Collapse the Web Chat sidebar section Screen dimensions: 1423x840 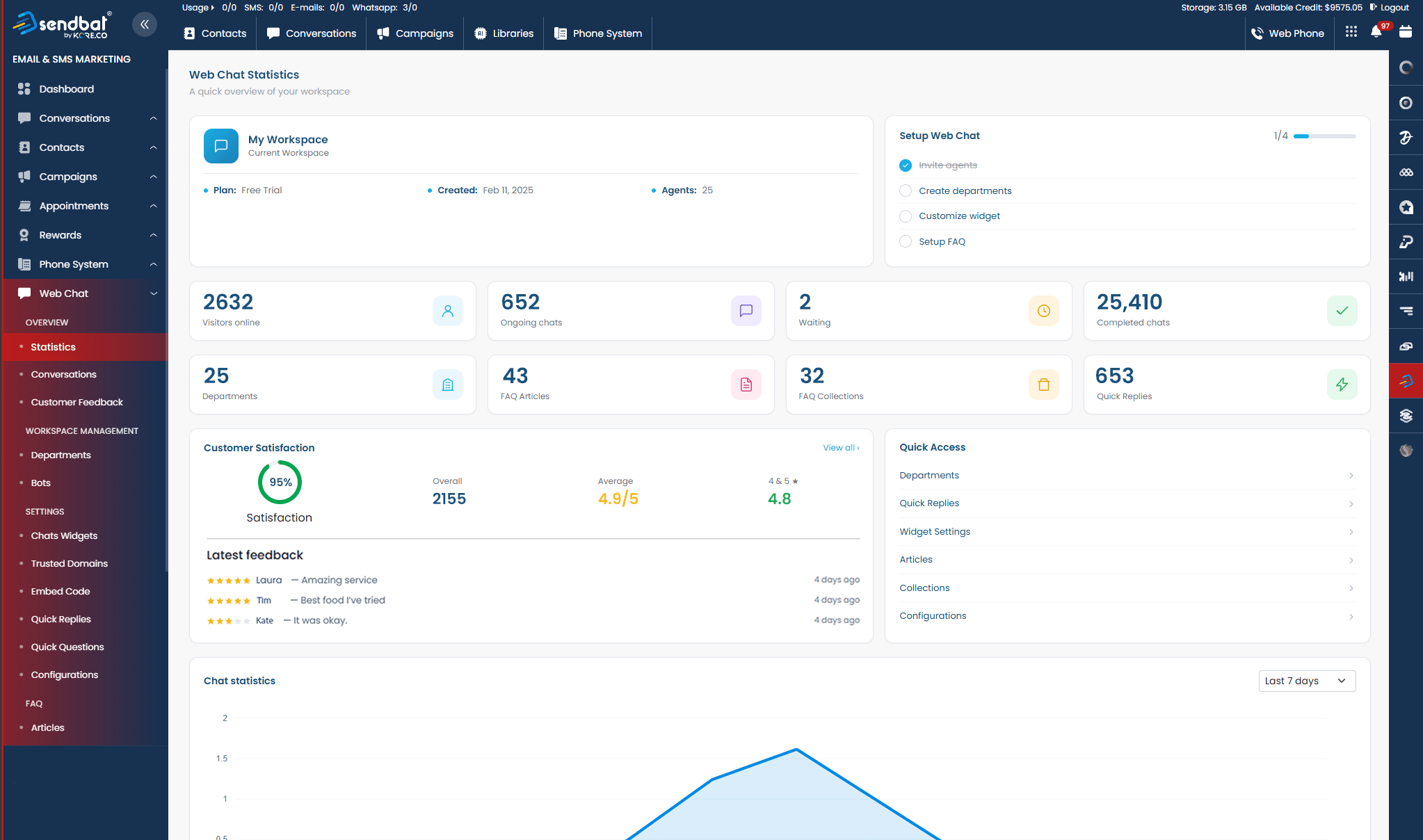153,293
